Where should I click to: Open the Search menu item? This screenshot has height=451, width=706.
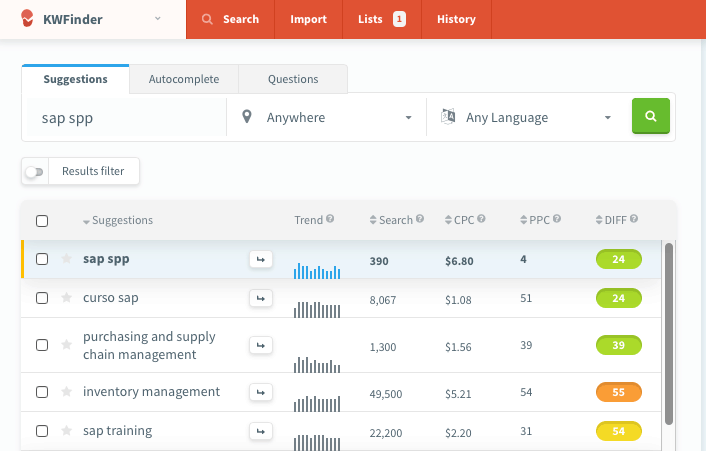(231, 19)
